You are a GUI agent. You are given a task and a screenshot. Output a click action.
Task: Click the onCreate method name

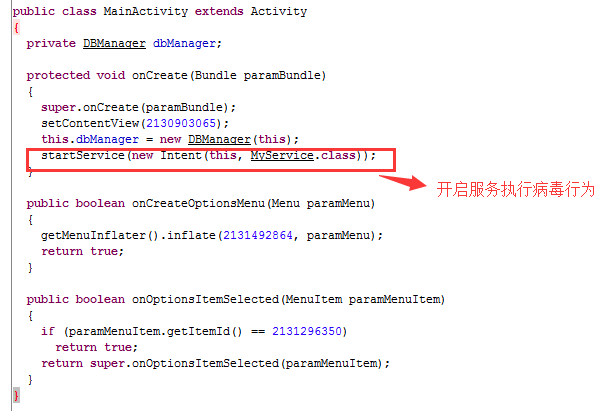pos(160,75)
